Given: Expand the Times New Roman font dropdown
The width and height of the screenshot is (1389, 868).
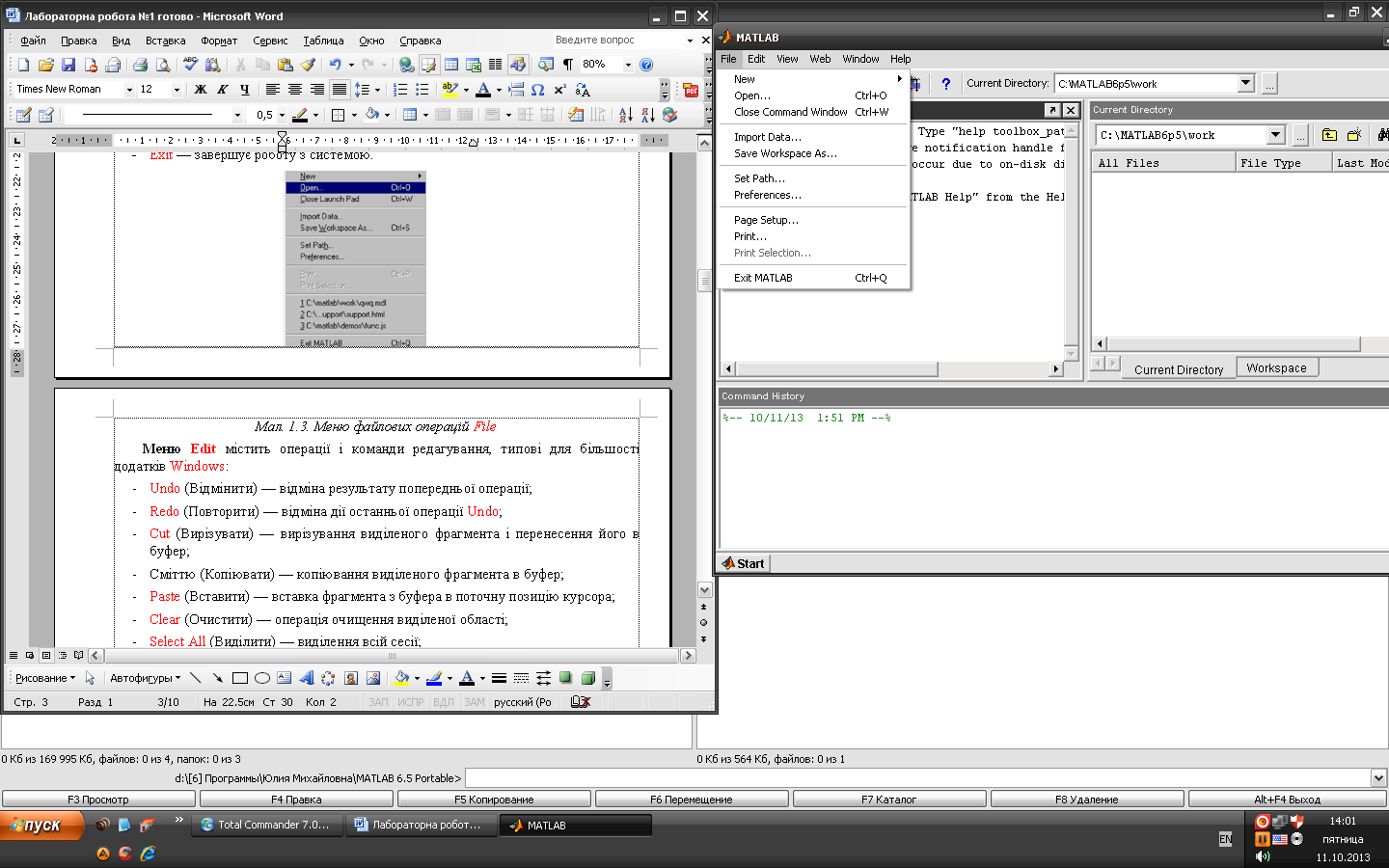Looking at the screenshot, I should point(129,90).
